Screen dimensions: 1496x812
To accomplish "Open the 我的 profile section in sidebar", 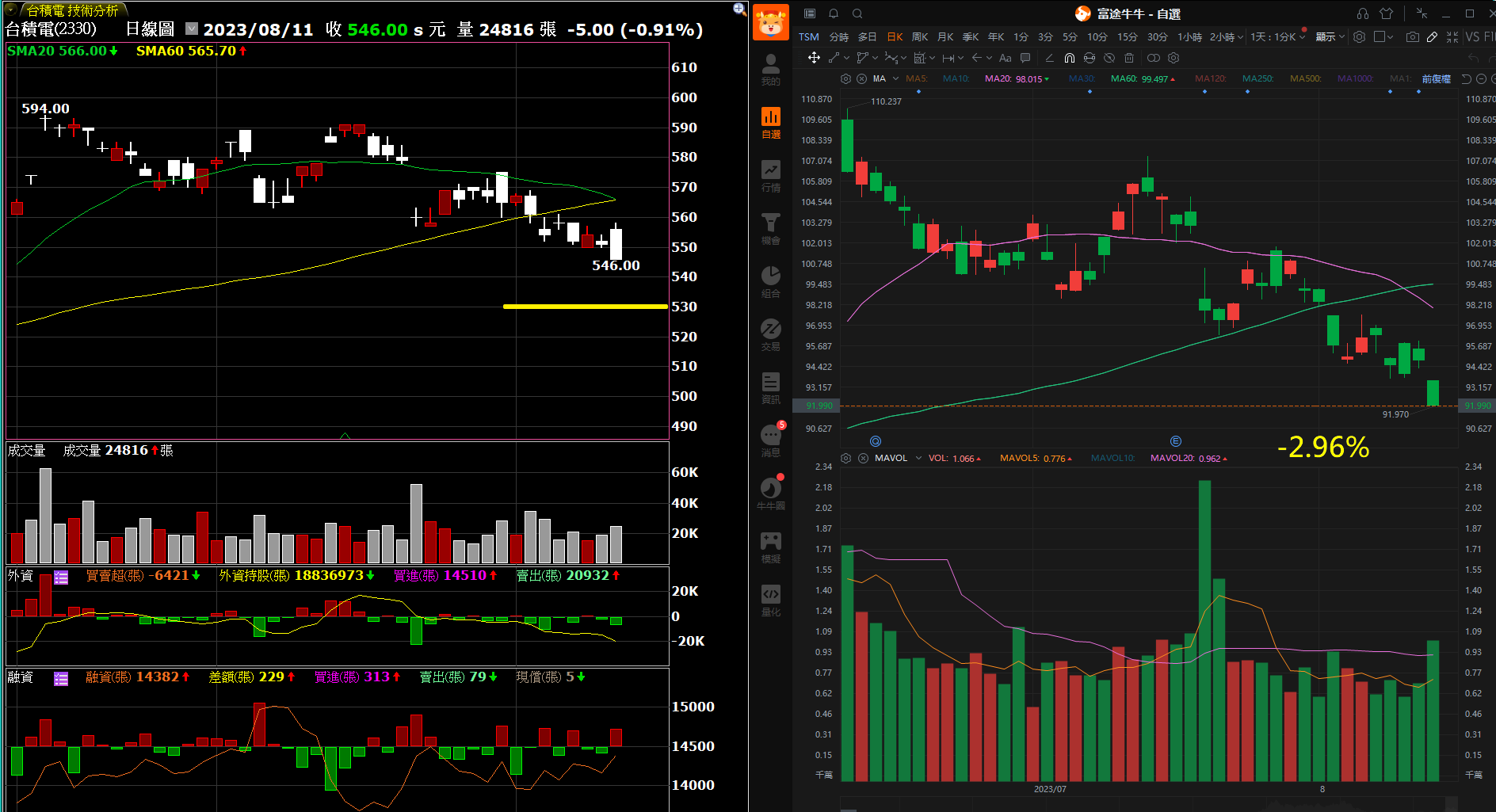I will (770, 70).
